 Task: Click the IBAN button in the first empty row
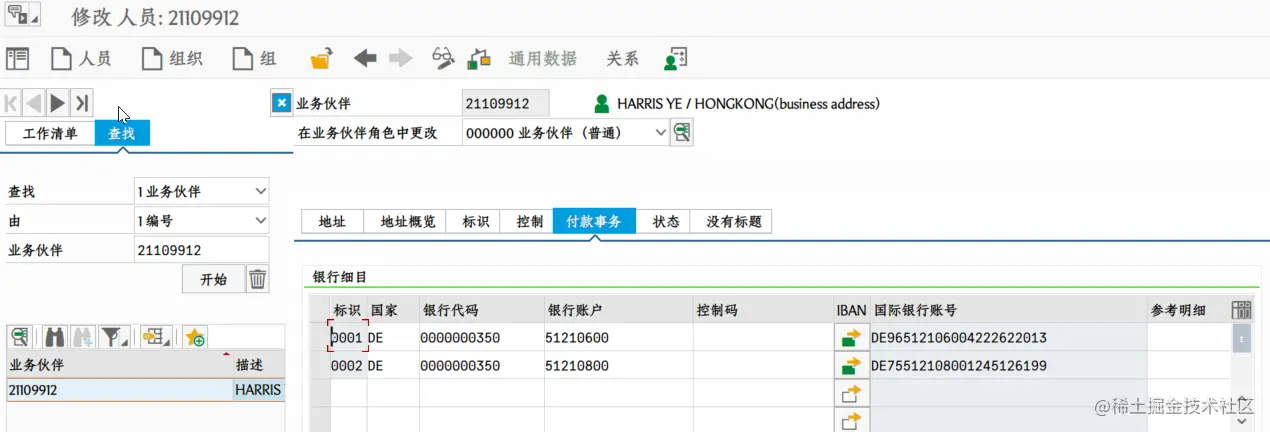coord(851,394)
